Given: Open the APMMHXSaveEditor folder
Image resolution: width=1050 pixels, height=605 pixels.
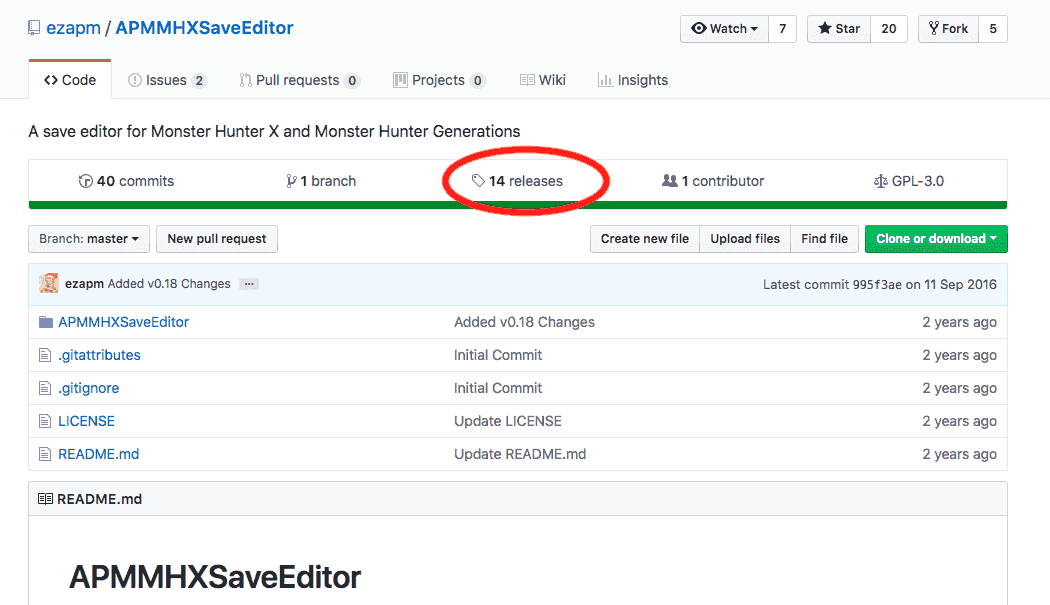Looking at the screenshot, I should [124, 322].
